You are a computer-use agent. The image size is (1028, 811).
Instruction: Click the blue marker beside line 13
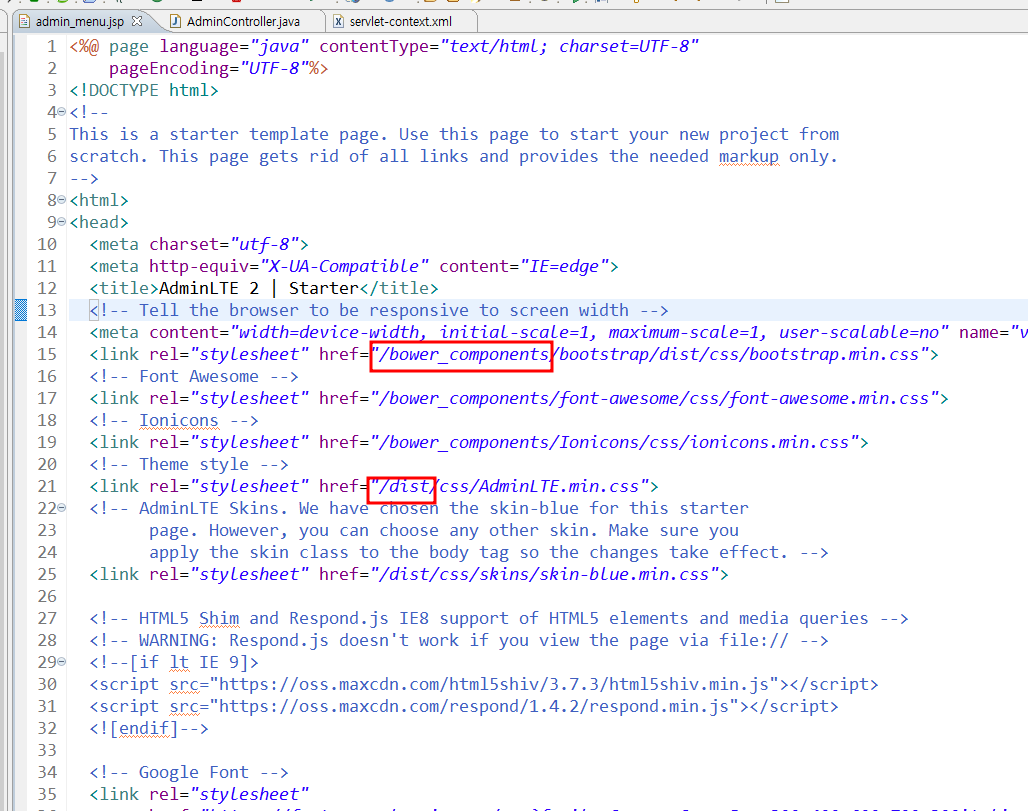[21, 310]
